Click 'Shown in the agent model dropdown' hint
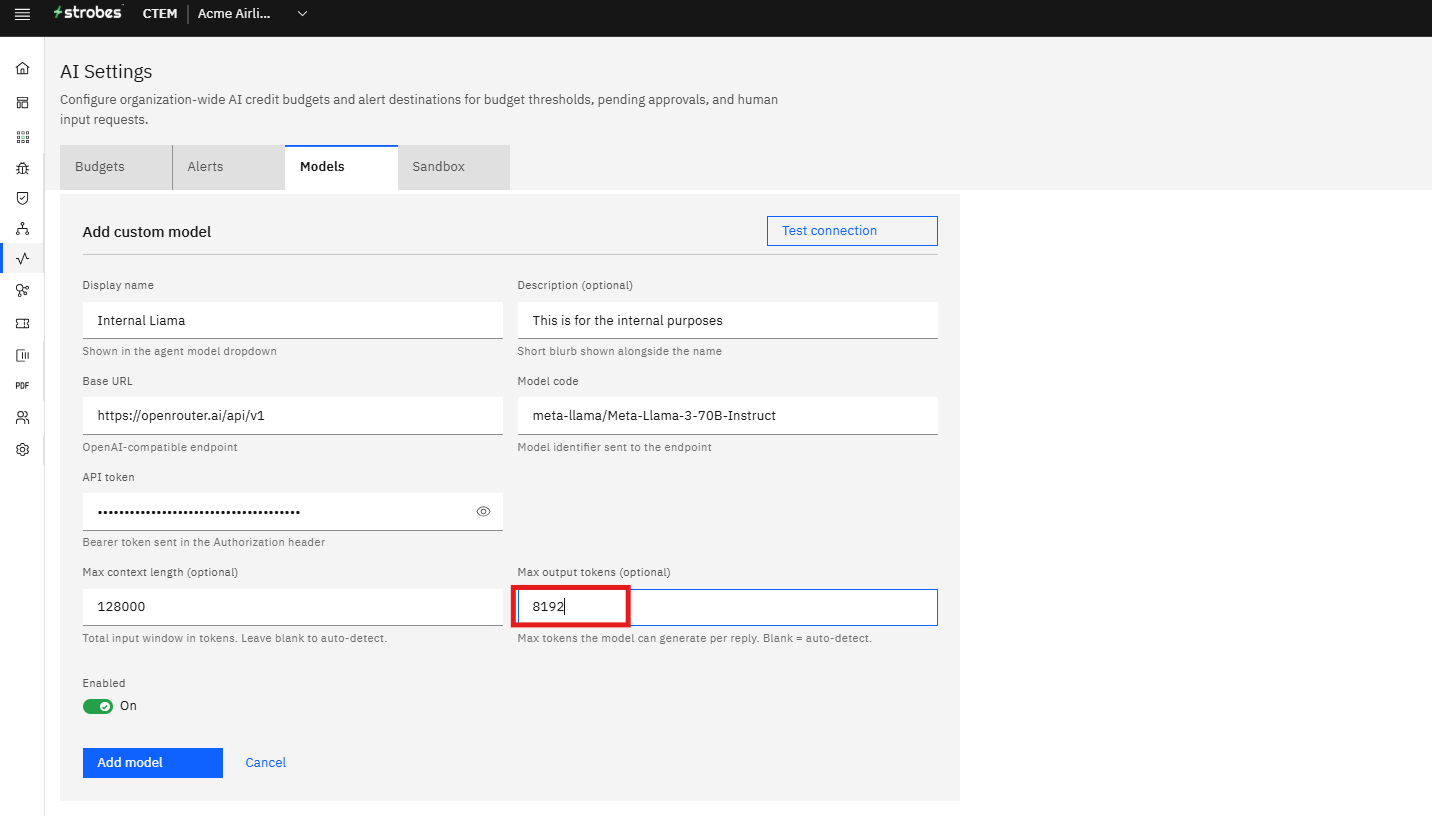Image resolution: width=1432 pixels, height=816 pixels. 180,351
